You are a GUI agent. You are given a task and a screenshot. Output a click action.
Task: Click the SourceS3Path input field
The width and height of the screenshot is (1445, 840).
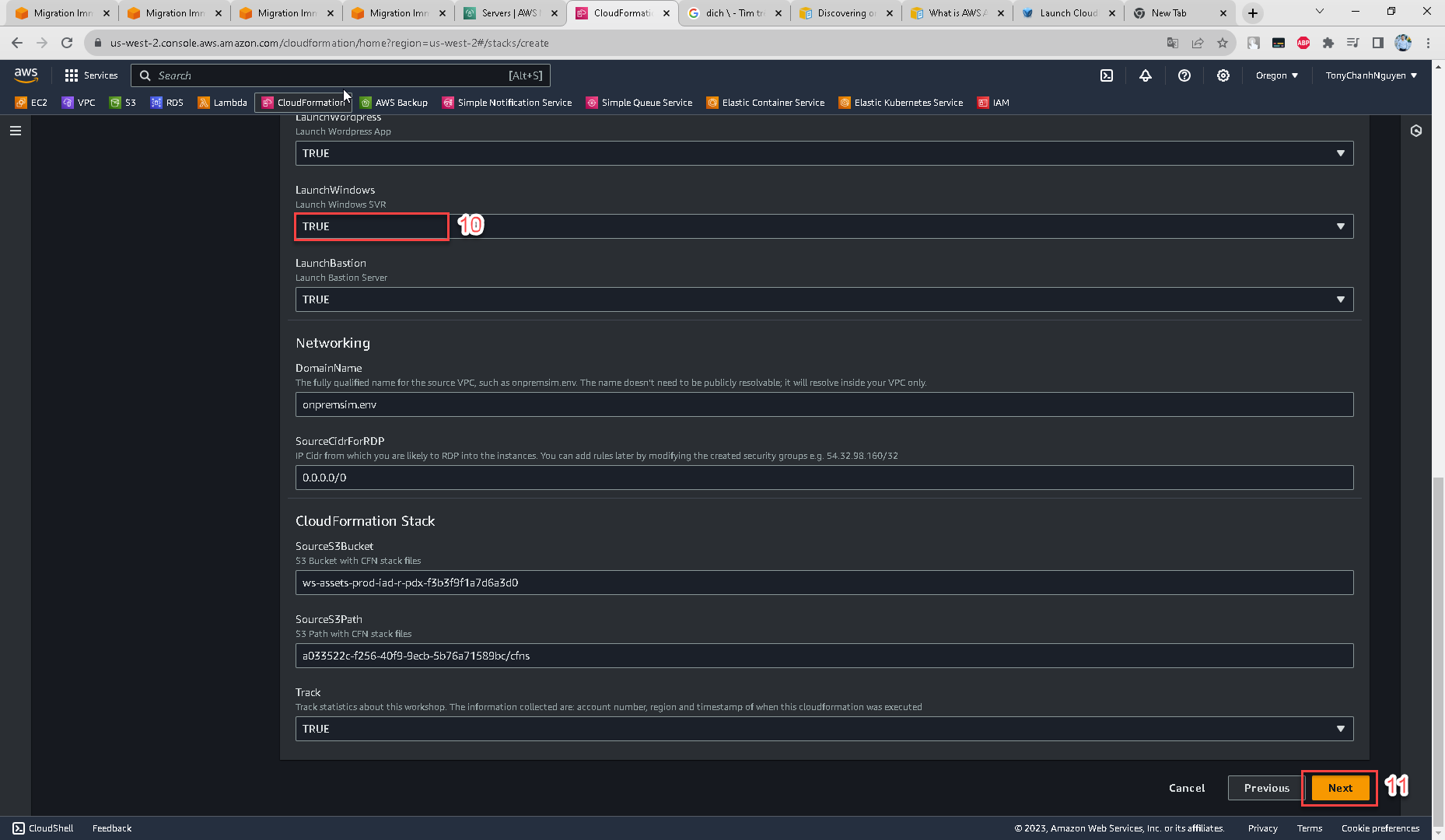click(824, 656)
